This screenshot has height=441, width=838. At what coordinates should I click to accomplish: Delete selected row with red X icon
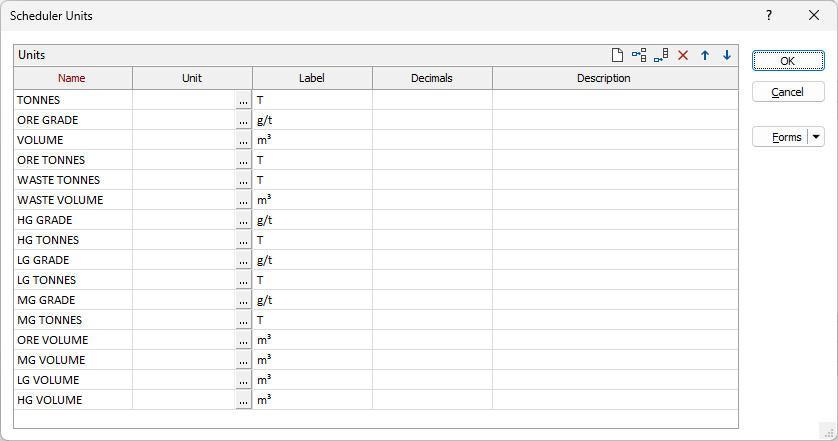click(683, 55)
